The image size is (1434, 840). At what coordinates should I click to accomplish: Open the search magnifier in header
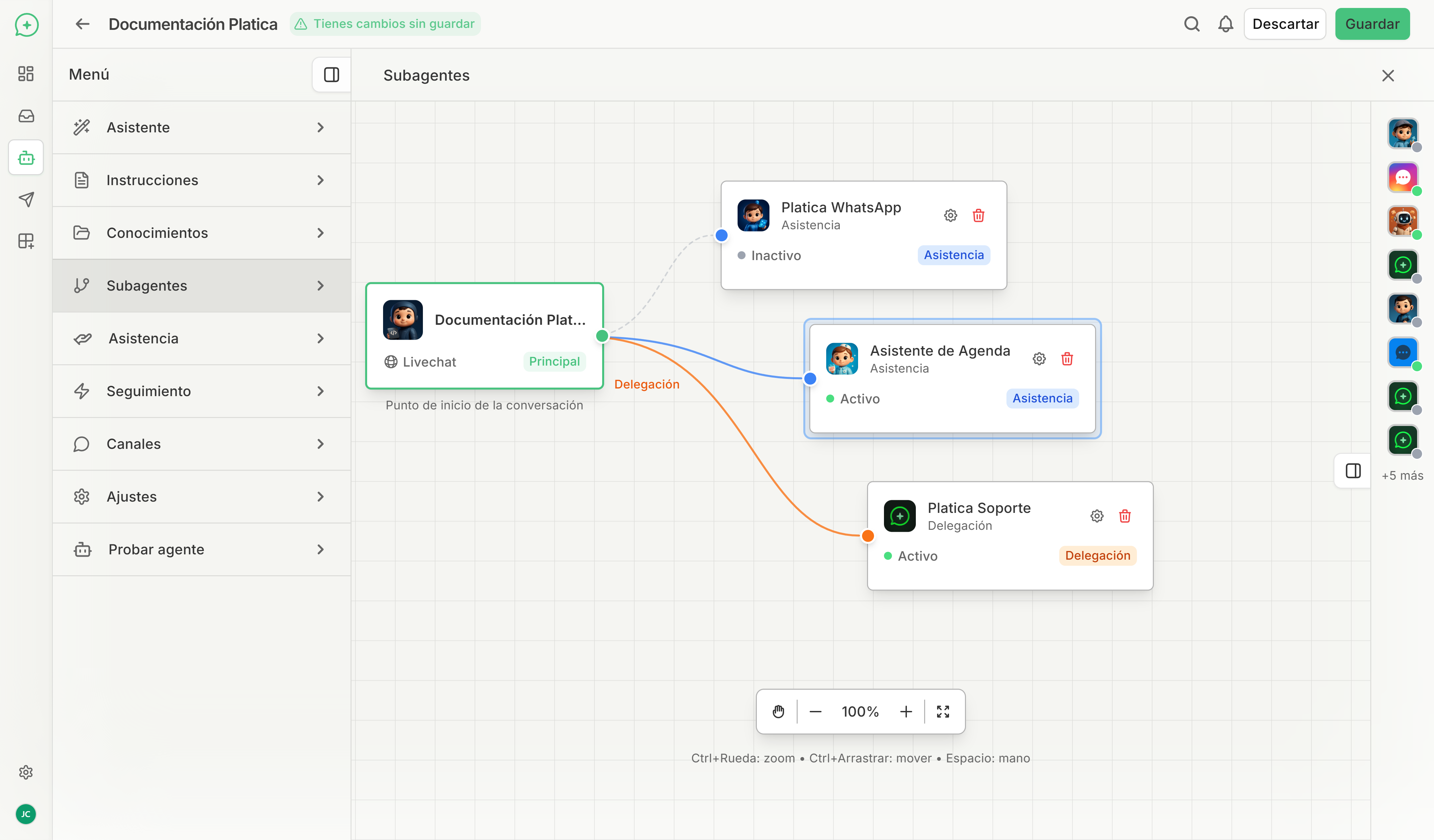point(1192,24)
